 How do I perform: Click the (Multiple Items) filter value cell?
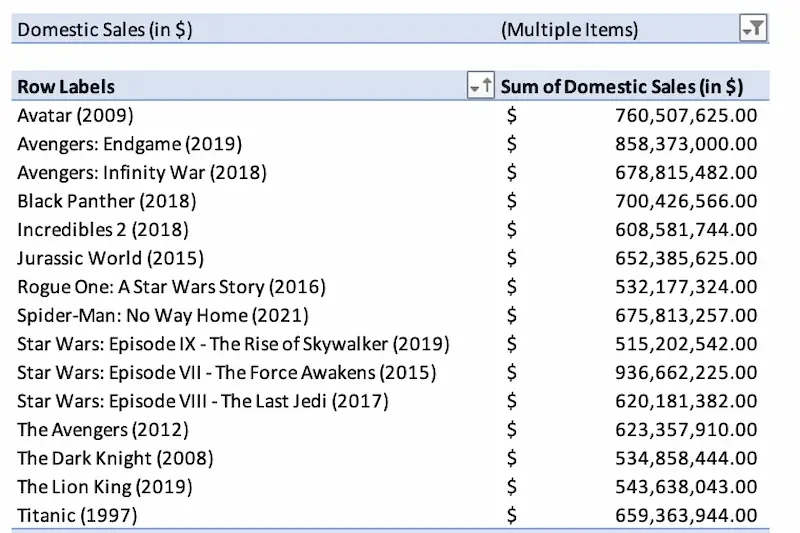click(569, 30)
